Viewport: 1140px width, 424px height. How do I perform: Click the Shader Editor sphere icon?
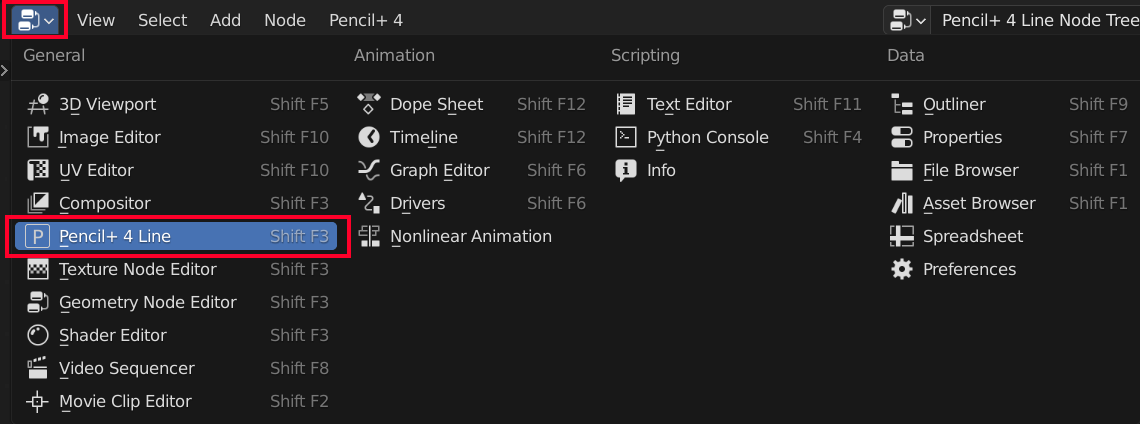38,335
